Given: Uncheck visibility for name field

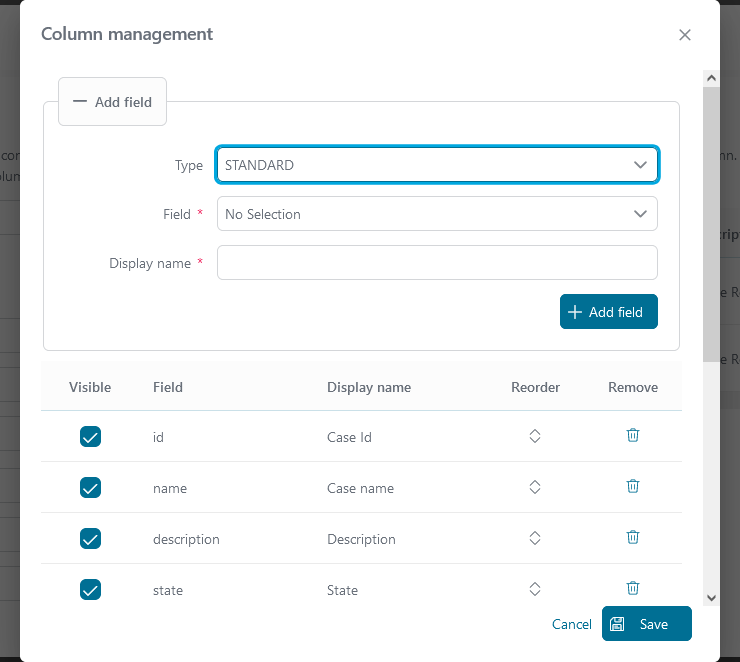Looking at the screenshot, I should point(90,487).
